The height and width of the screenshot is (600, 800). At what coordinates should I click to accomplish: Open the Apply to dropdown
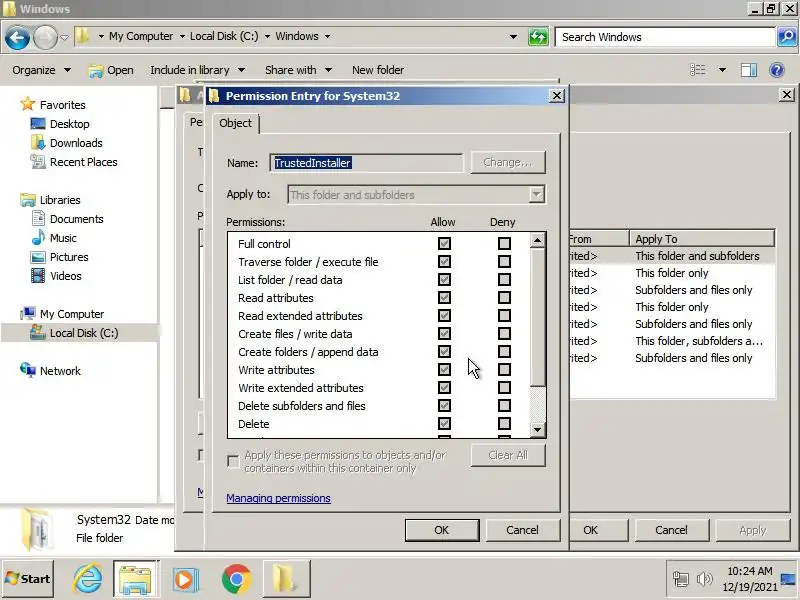click(x=536, y=194)
